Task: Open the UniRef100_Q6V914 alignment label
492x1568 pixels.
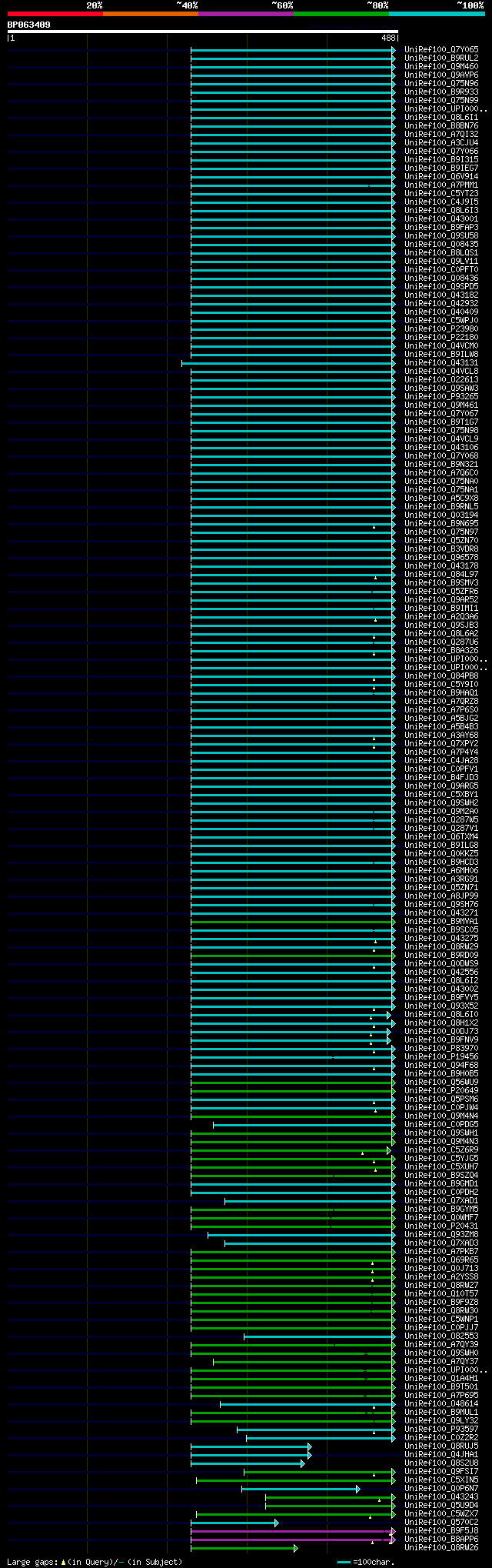Action: point(441,176)
